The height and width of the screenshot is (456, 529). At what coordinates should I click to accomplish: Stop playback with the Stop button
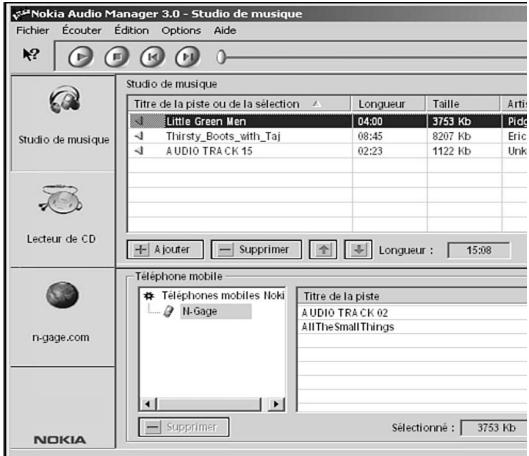117,57
